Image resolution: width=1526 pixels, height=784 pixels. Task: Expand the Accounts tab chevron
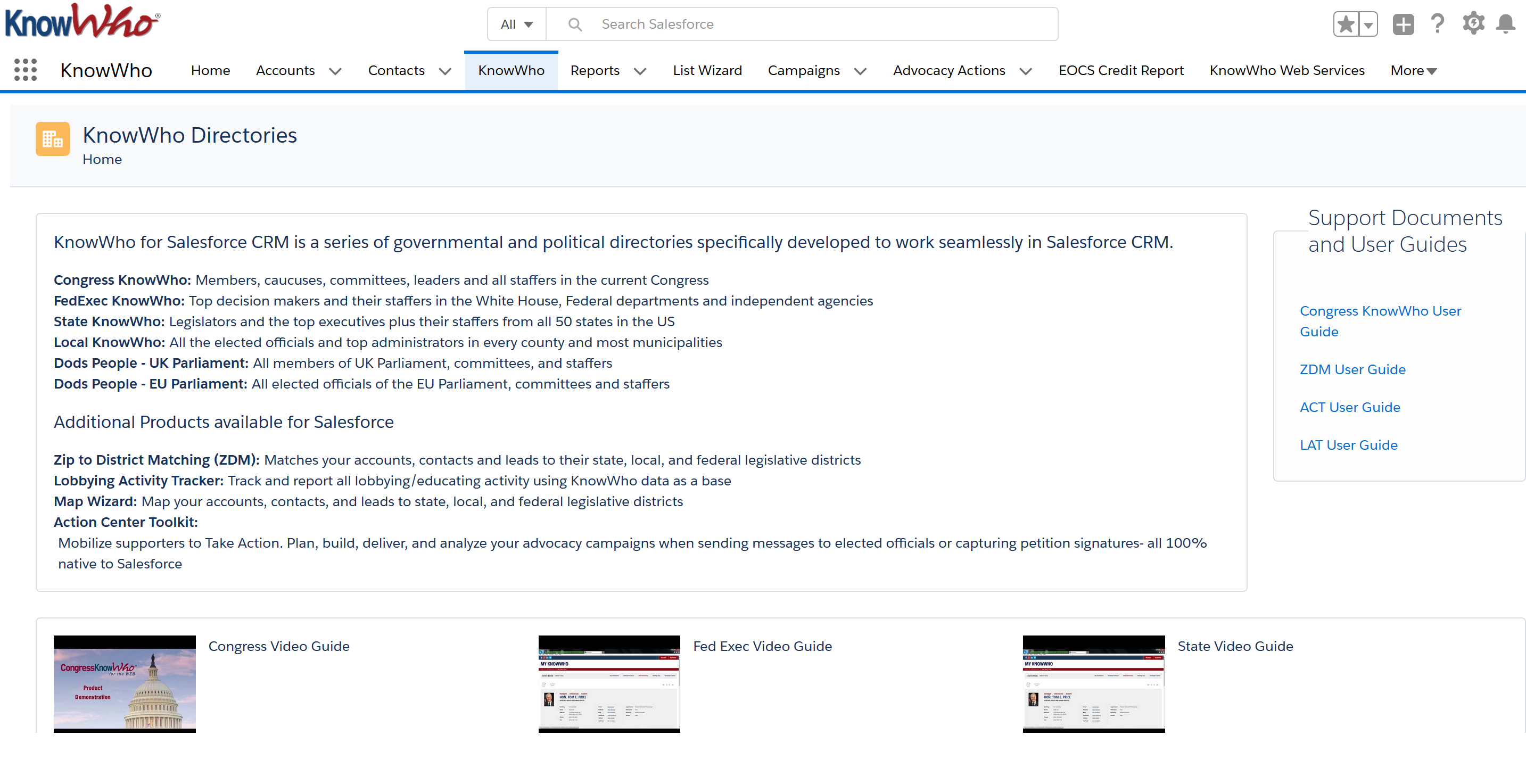click(335, 71)
